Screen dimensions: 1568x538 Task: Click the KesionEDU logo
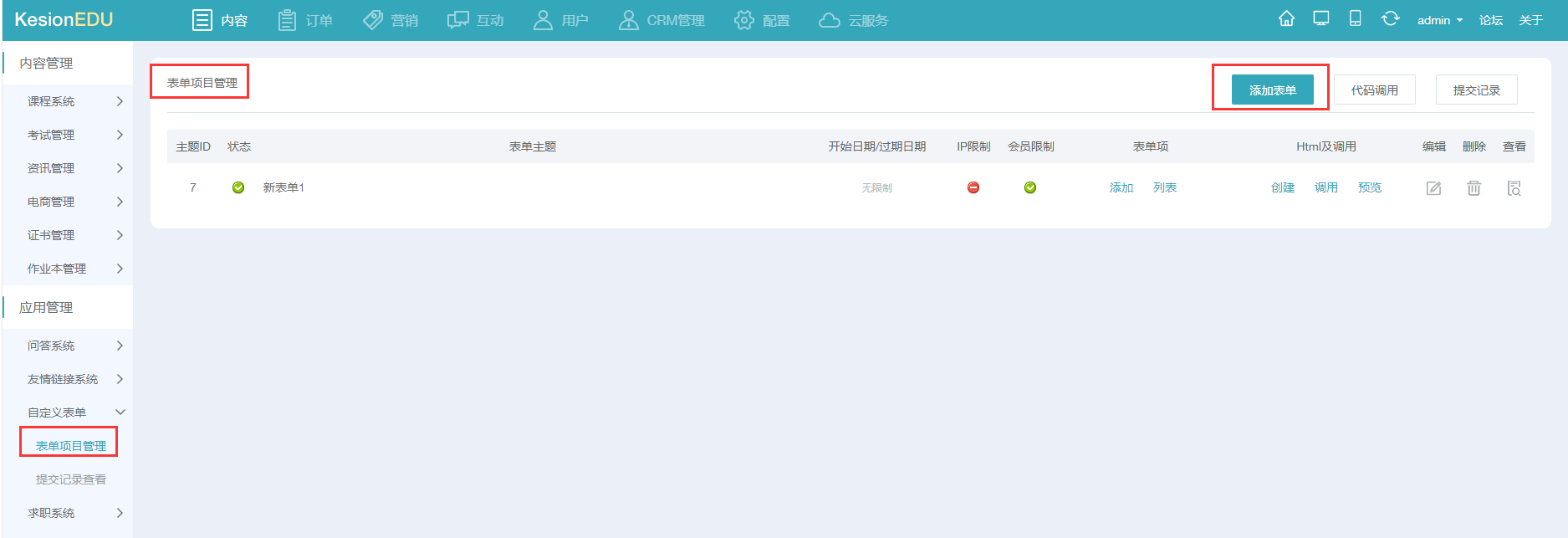64,20
